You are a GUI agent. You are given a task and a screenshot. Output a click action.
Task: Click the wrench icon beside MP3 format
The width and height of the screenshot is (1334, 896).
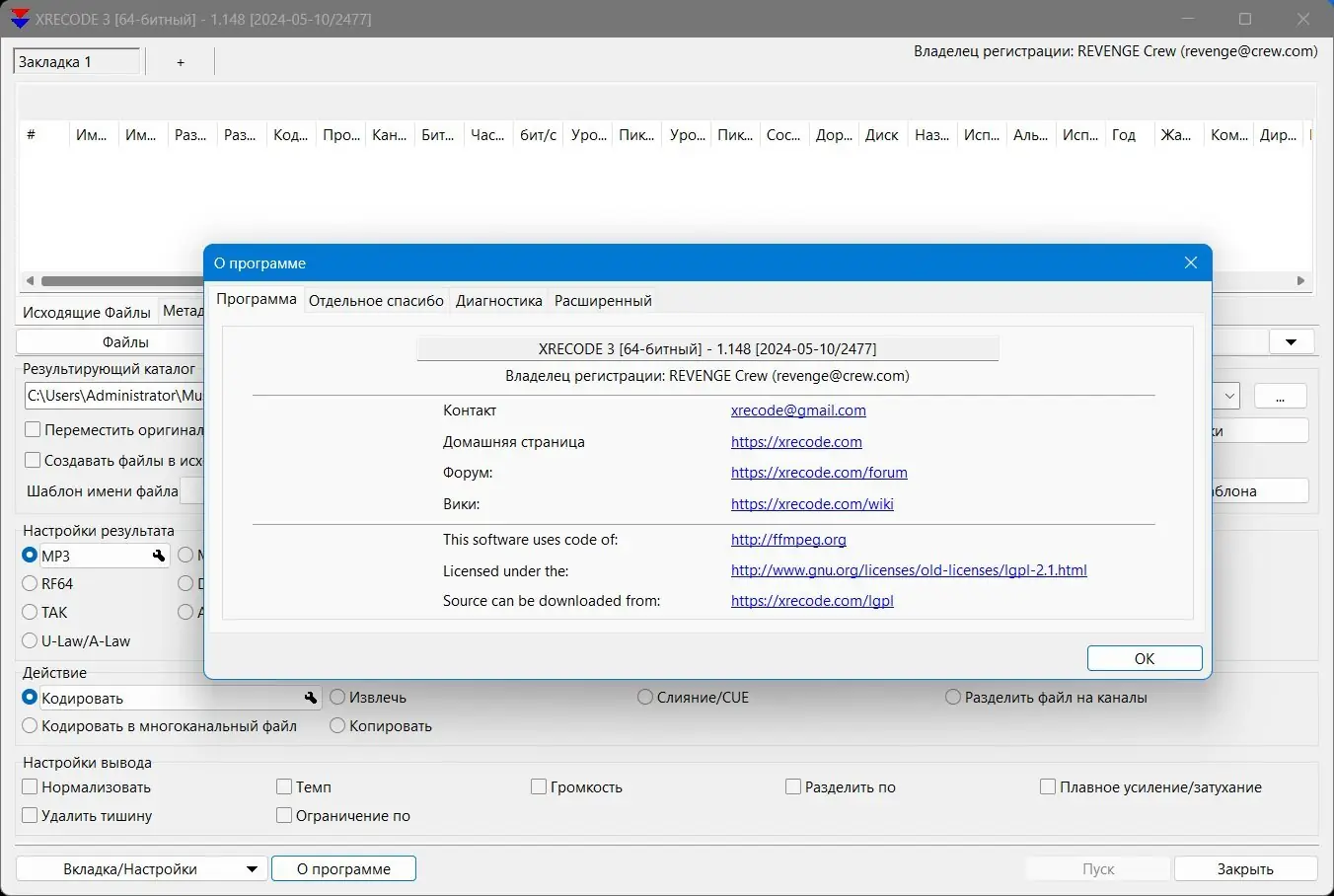coord(159,557)
